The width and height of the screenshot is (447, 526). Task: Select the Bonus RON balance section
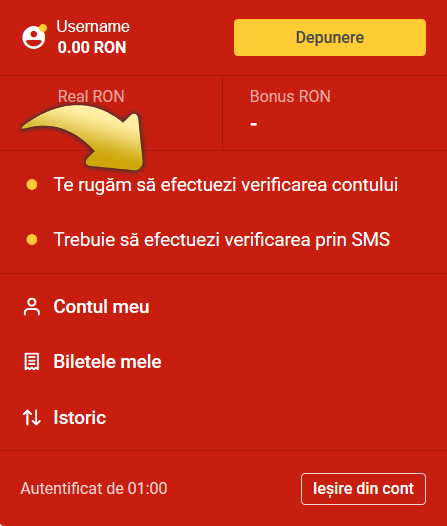pos(335,113)
